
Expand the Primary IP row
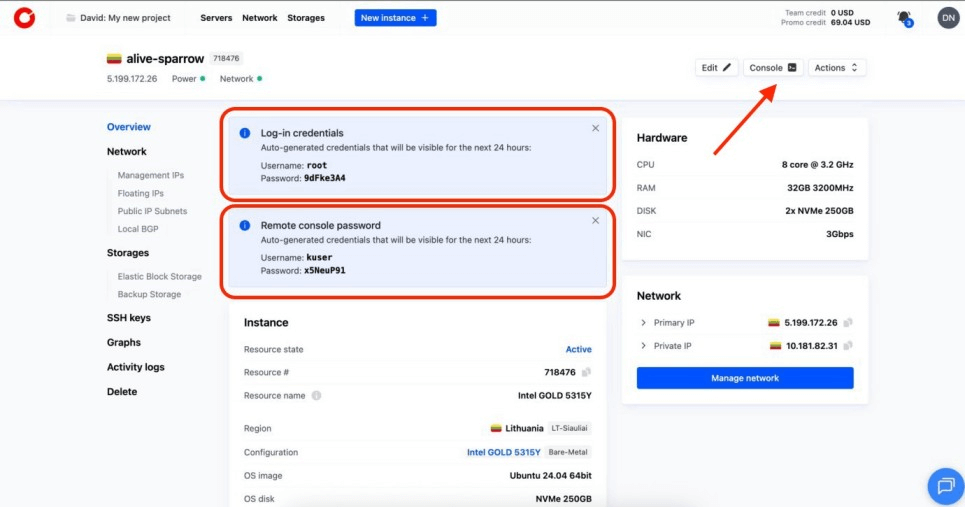pos(643,323)
